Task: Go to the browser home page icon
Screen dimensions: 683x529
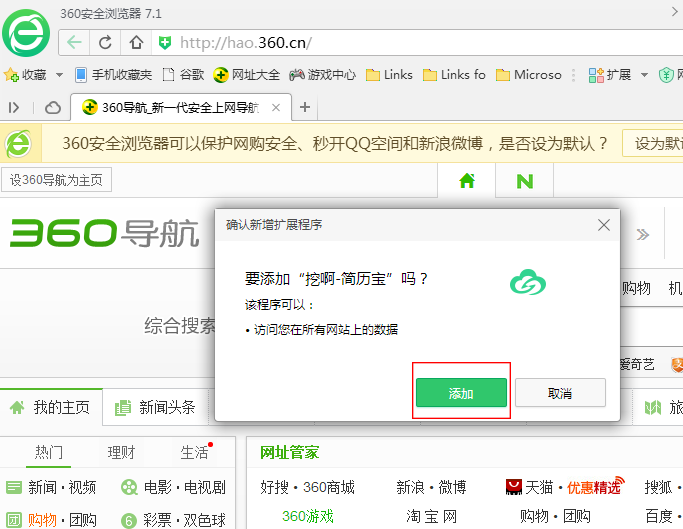Action: pyautogui.click(x=136, y=42)
